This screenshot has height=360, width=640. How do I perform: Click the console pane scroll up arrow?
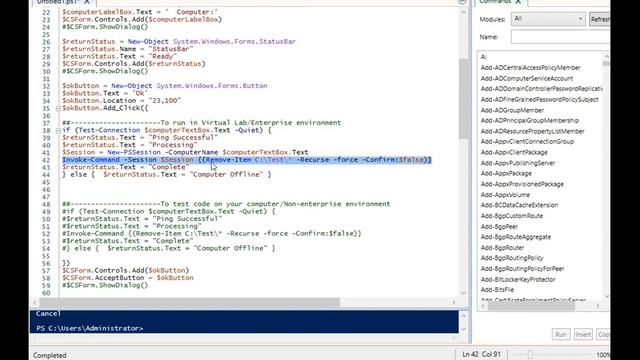click(463, 316)
